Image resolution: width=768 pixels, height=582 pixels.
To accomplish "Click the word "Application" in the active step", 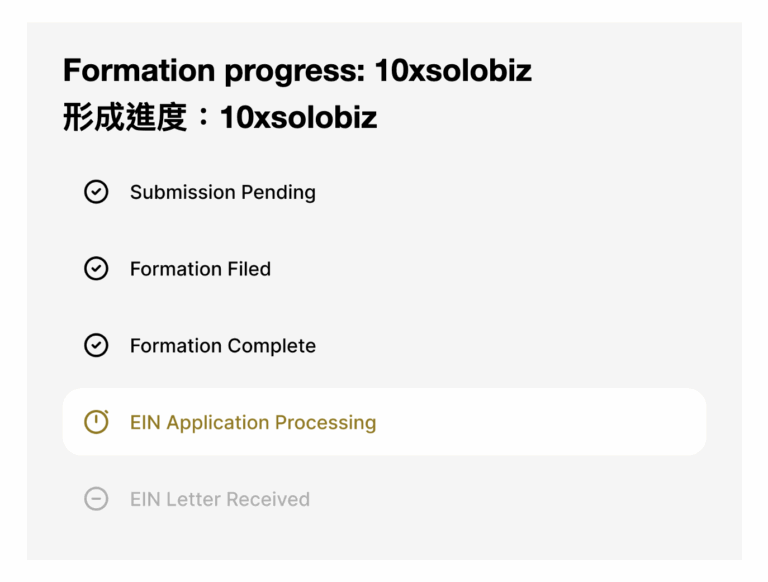I will point(216,423).
